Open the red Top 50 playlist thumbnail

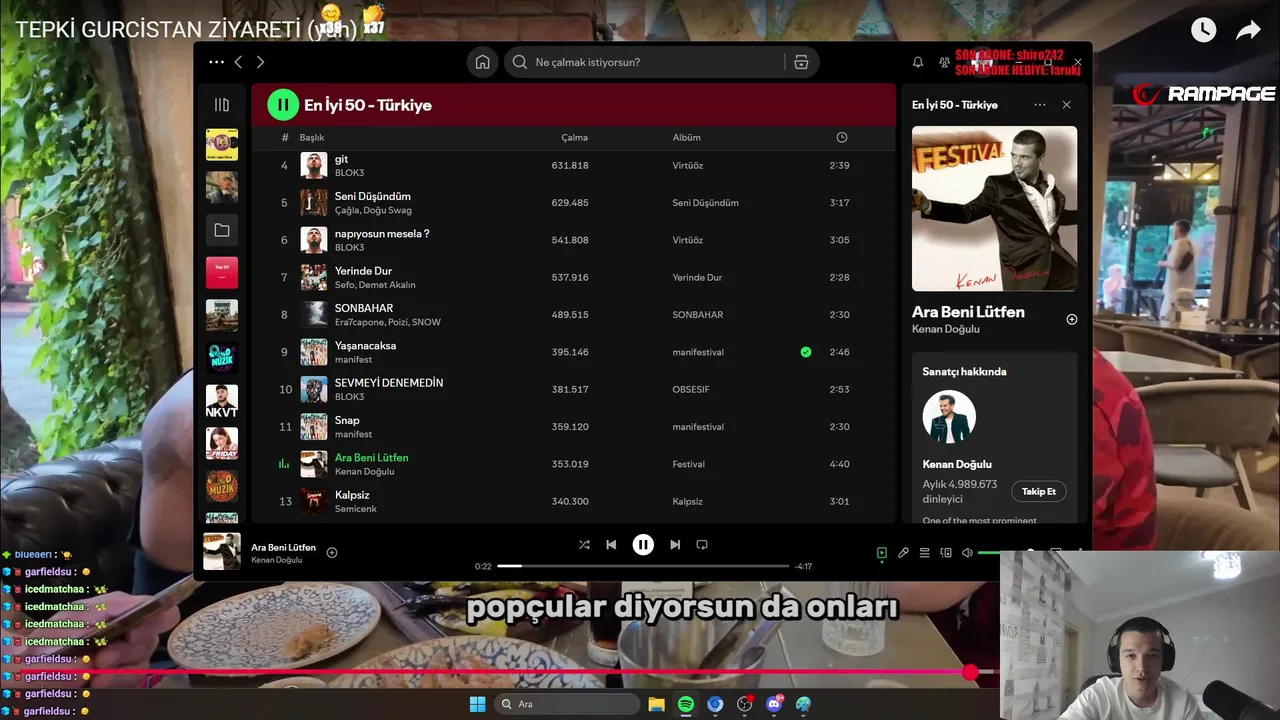[222, 272]
